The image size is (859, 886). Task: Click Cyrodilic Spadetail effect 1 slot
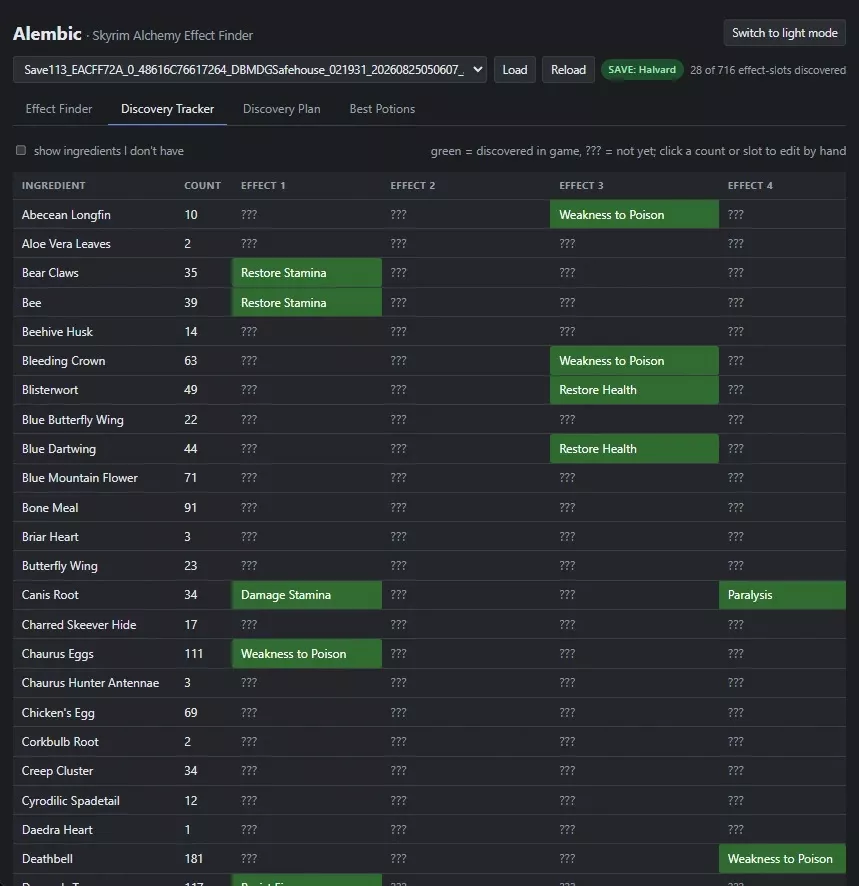(x=249, y=800)
